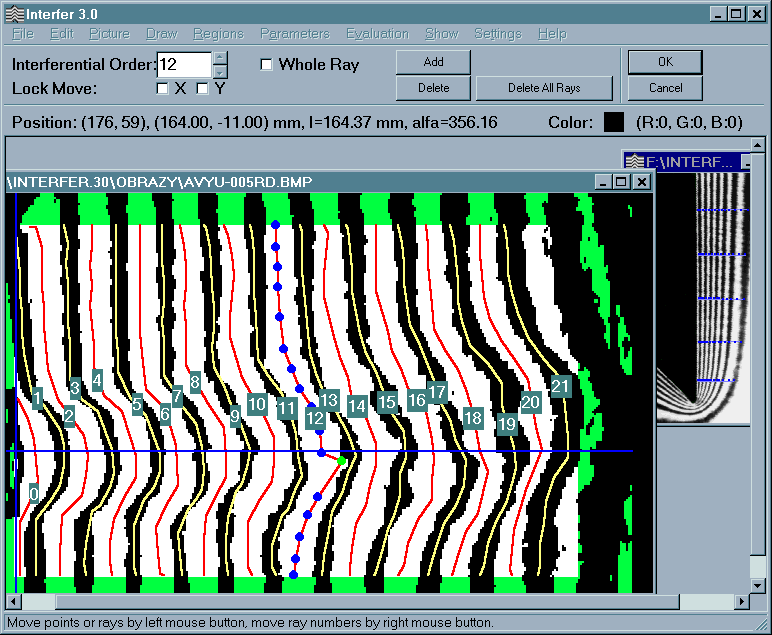Maximize the AVYU-005RD.BMP image window

pos(621,182)
